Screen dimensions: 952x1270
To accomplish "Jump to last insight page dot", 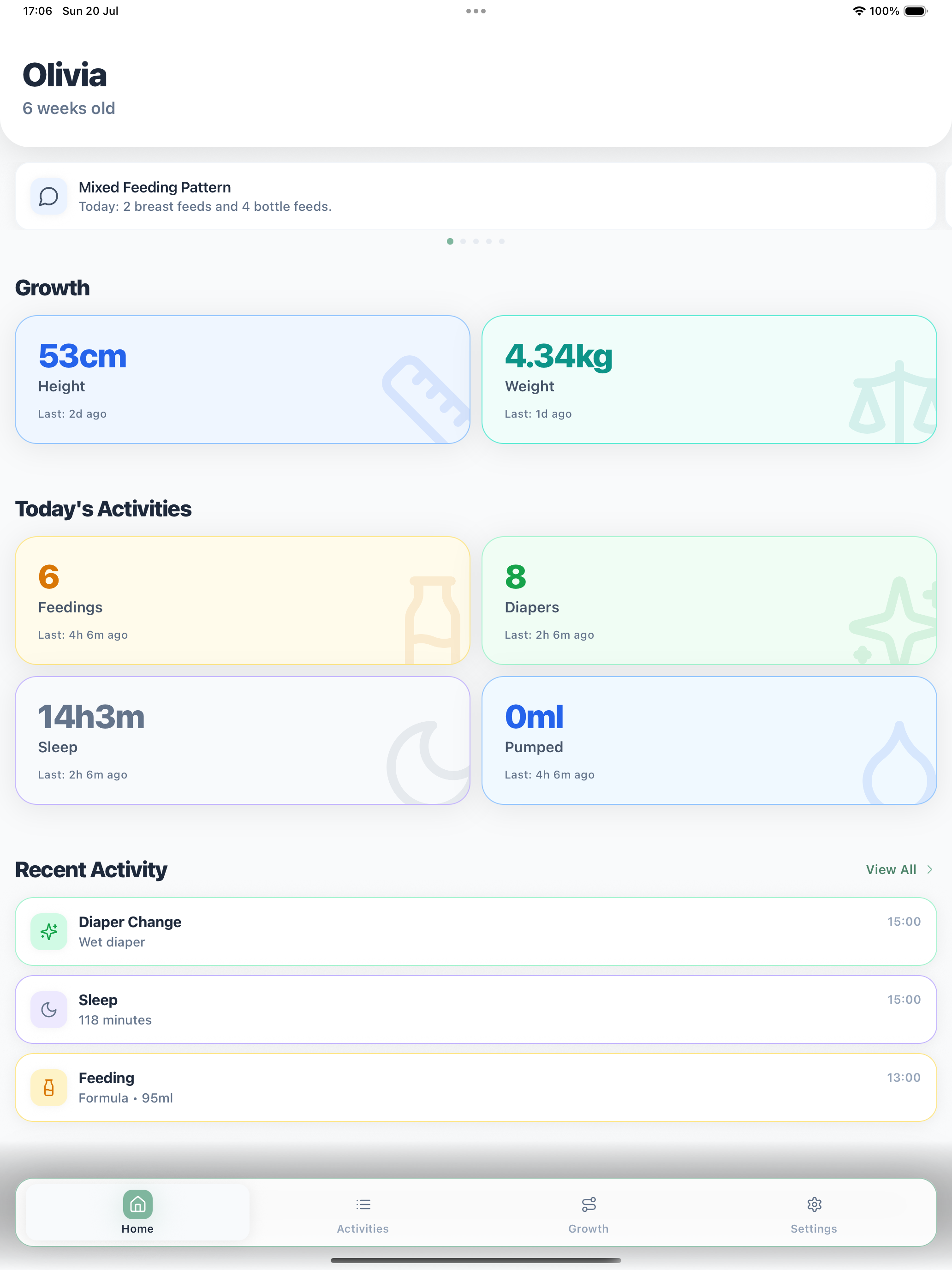I will point(501,241).
